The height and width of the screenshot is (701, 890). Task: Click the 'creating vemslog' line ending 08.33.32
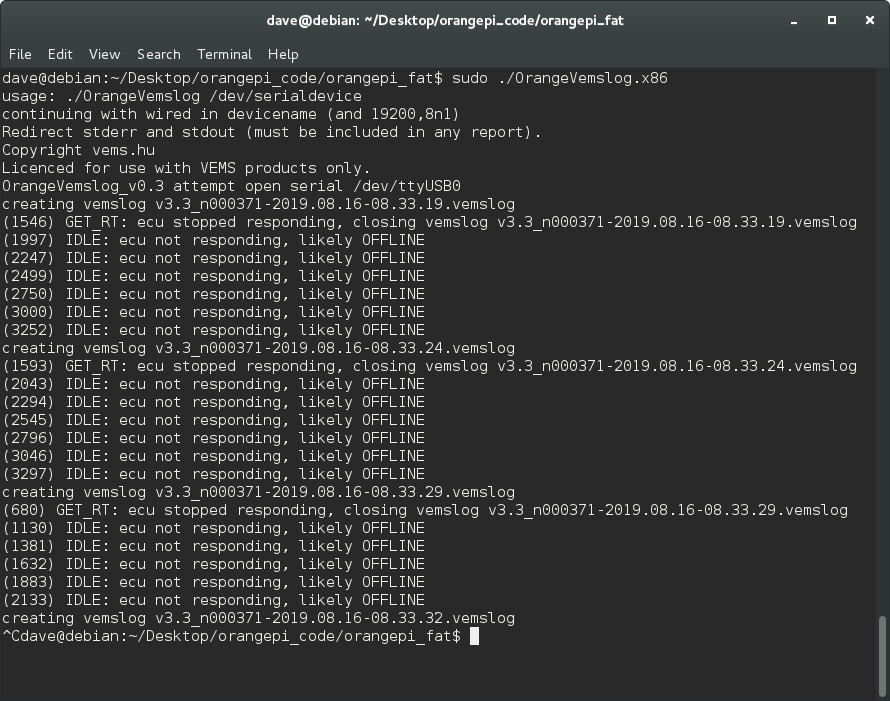tap(258, 619)
